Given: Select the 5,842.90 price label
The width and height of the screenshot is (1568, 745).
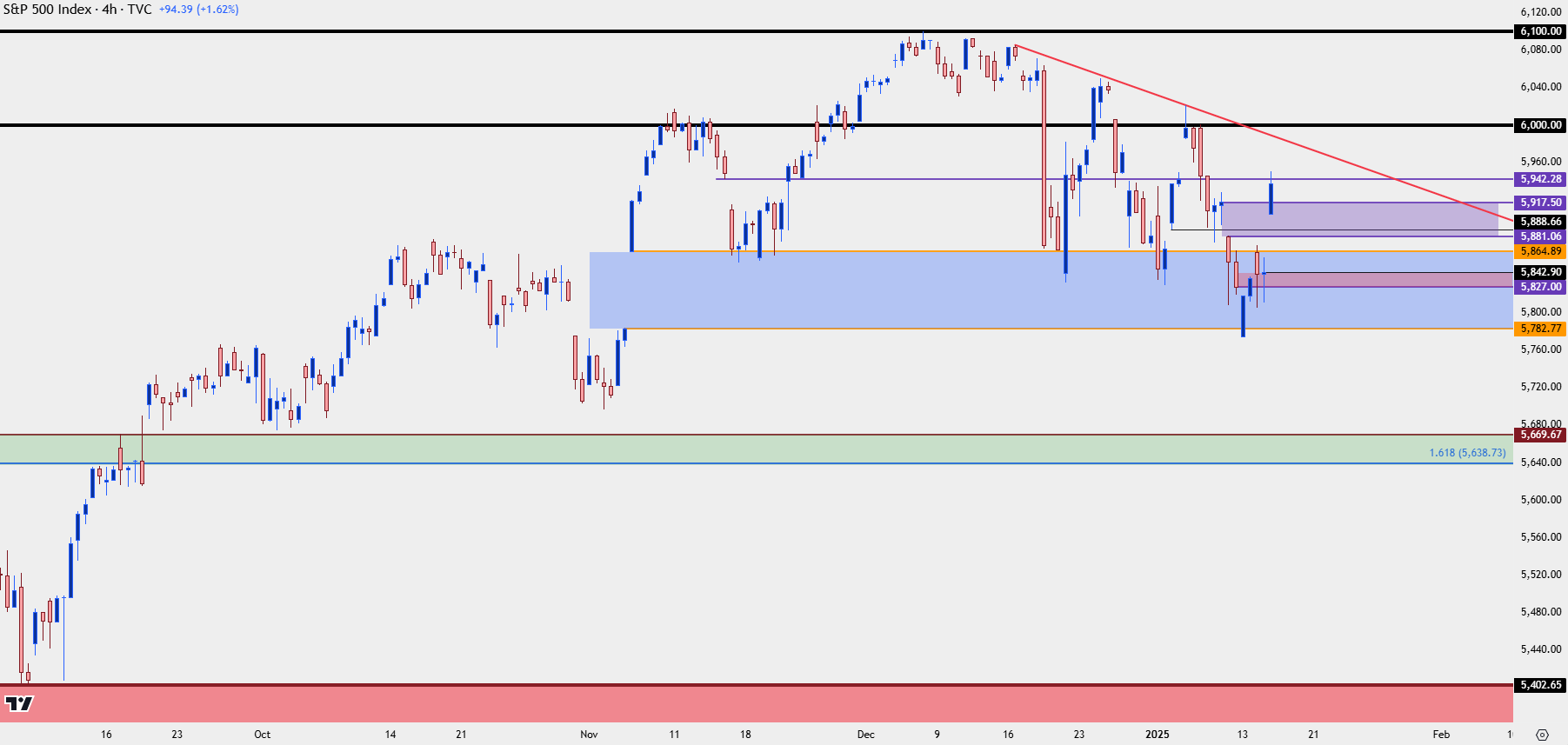Looking at the screenshot, I should (x=1540, y=272).
